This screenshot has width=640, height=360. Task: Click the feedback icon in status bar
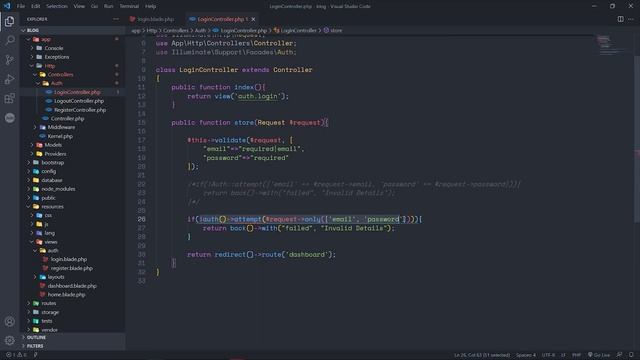click(619, 355)
